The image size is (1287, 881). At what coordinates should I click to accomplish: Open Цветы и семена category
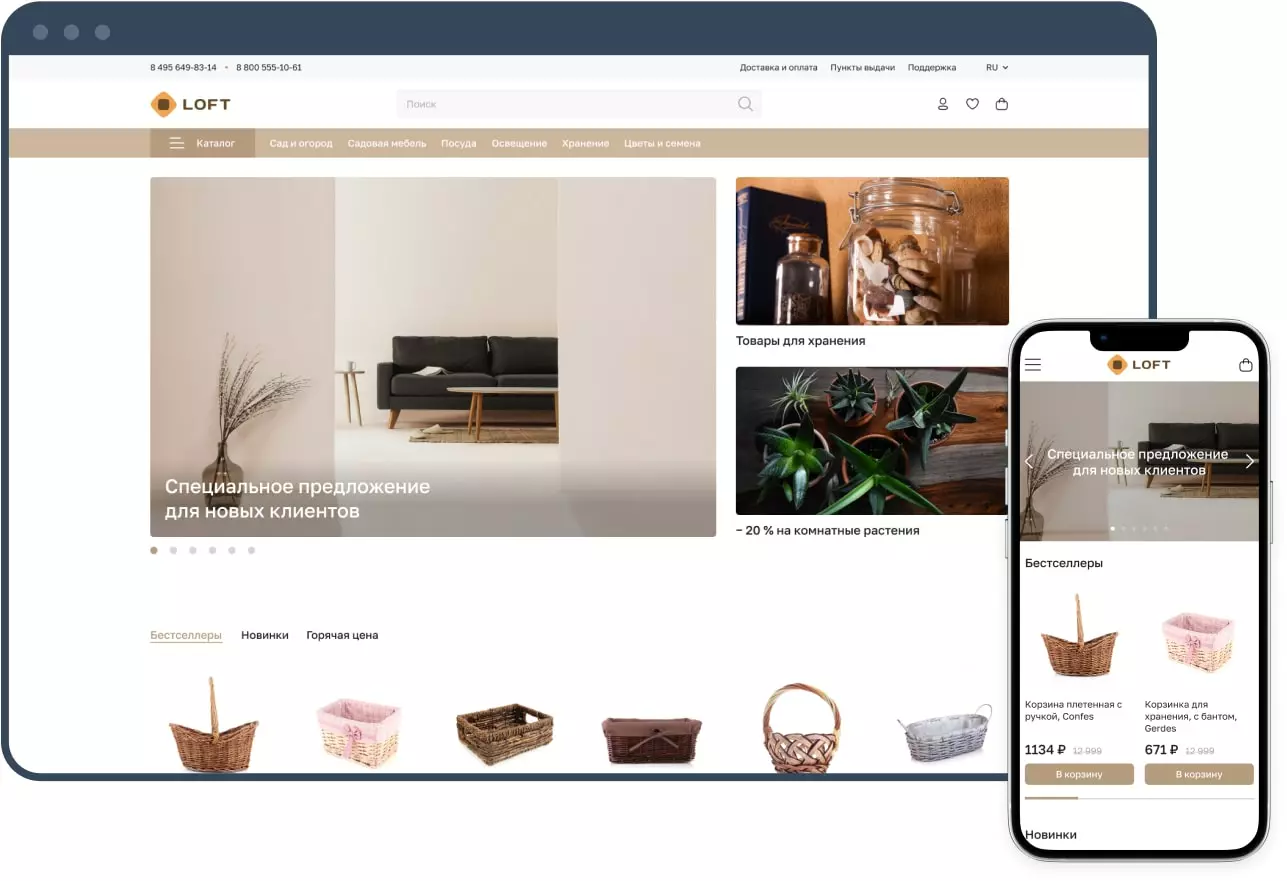[x=662, y=143]
